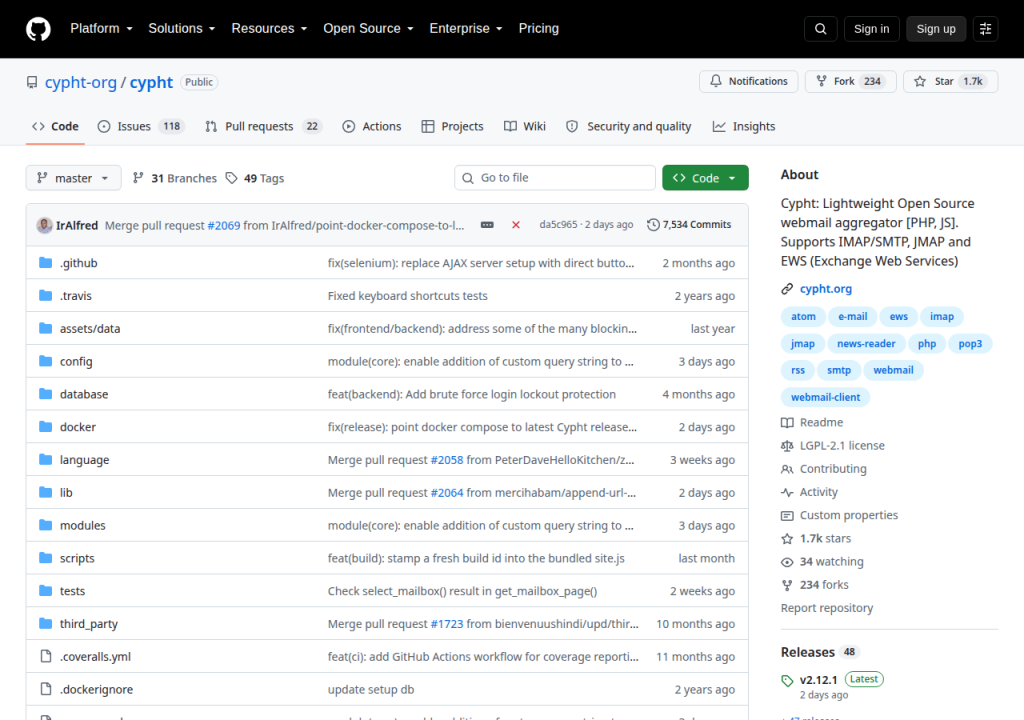Image resolution: width=1024 pixels, height=720 pixels.
Task: Switch to the Projects tab
Action: 453,126
